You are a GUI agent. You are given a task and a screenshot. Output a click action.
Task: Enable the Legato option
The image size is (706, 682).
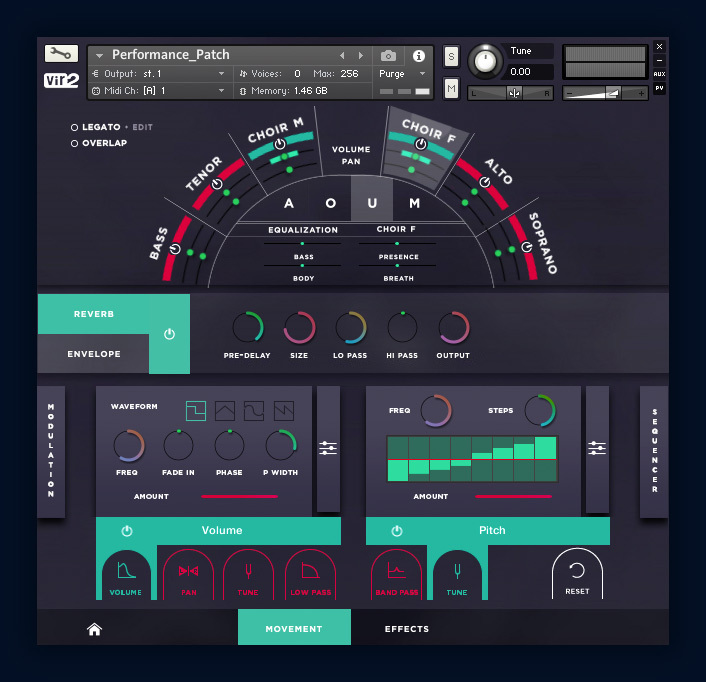point(74,128)
